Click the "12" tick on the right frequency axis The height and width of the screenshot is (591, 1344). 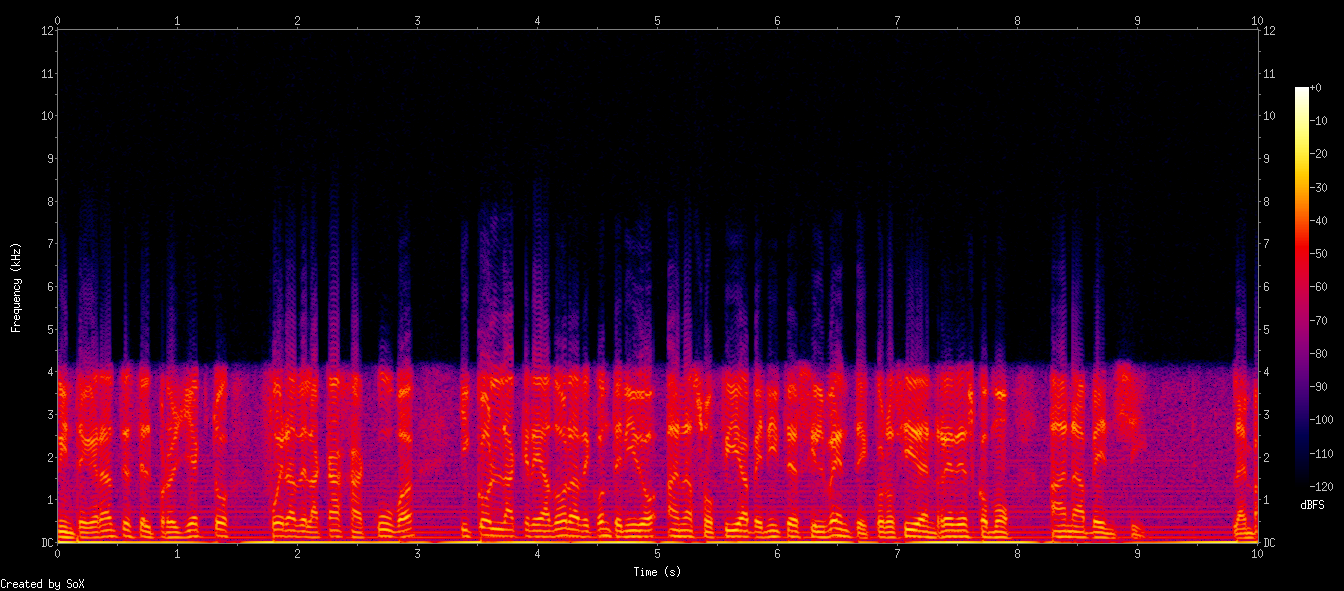point(1270,30)
